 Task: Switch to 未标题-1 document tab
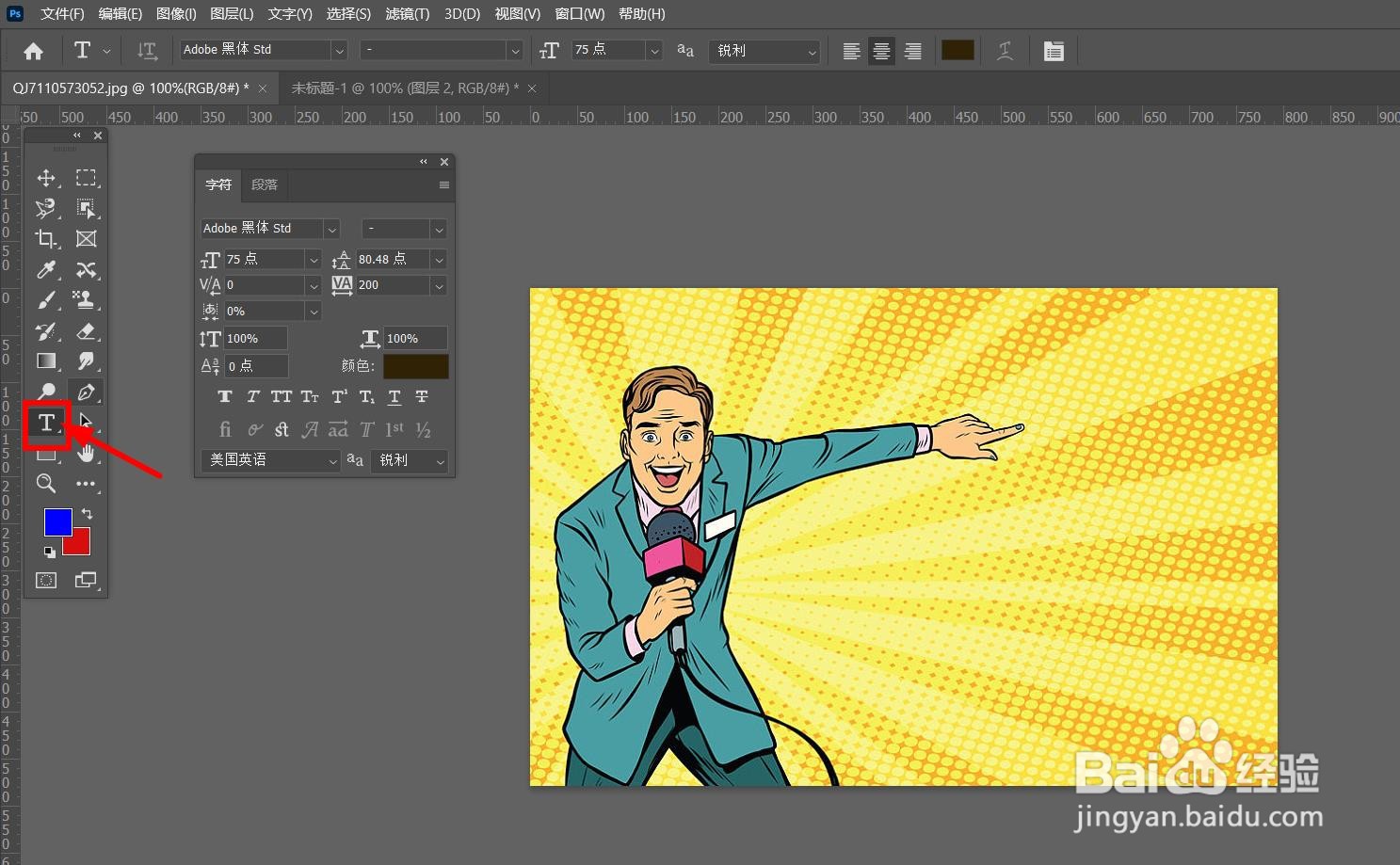coord(404,88)
